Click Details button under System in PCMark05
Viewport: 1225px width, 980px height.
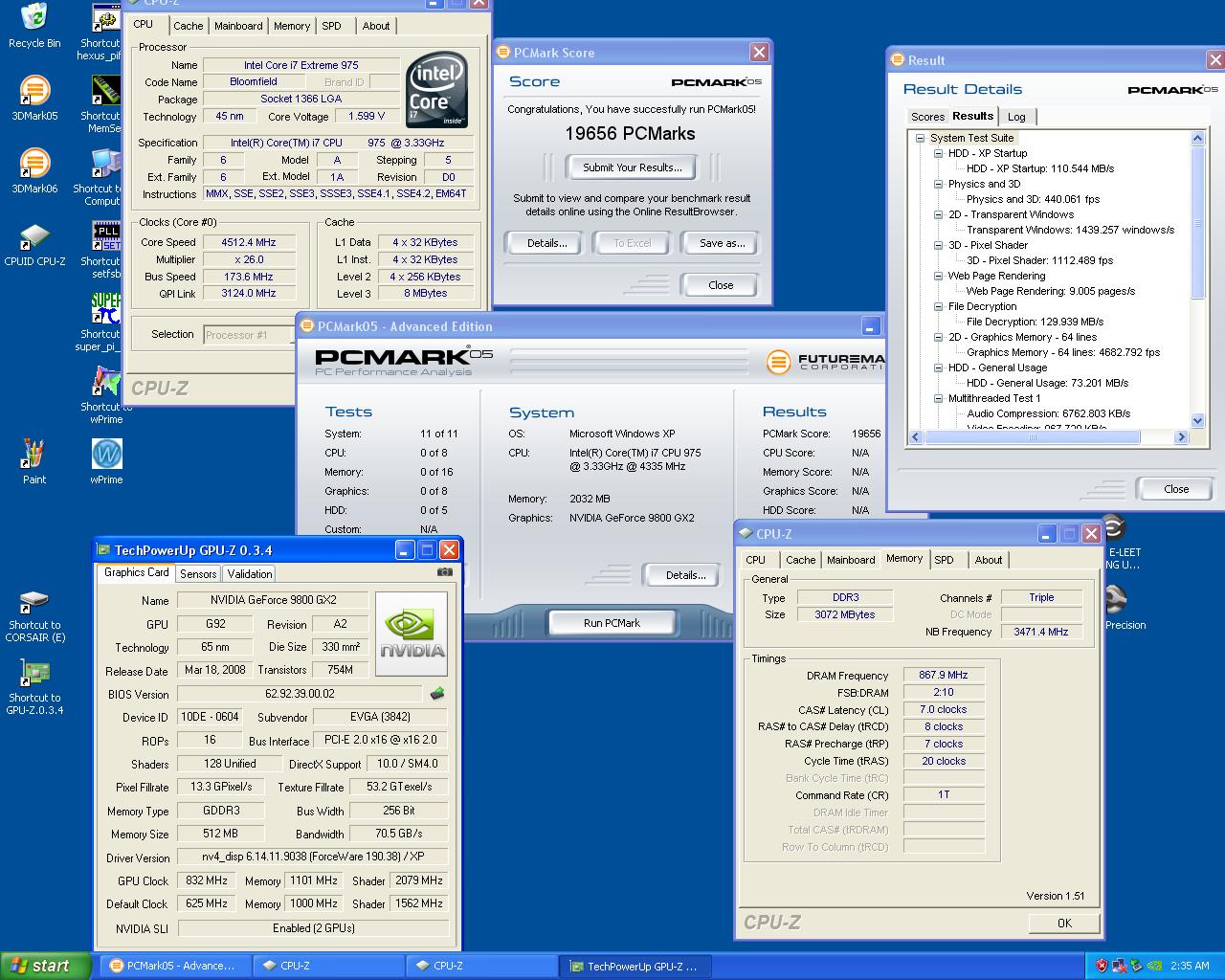tap(685, 575)
